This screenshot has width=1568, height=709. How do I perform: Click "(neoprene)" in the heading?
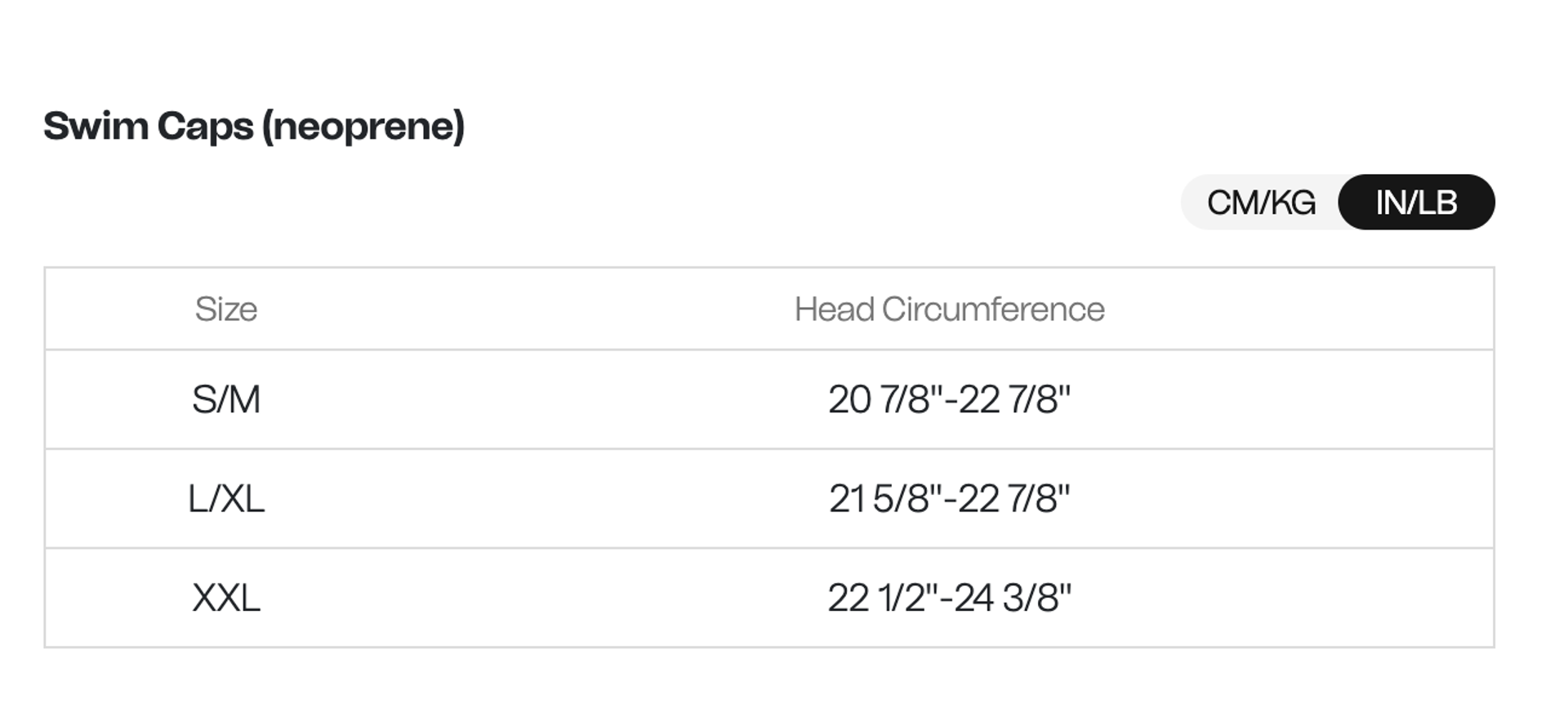(363, 127)
